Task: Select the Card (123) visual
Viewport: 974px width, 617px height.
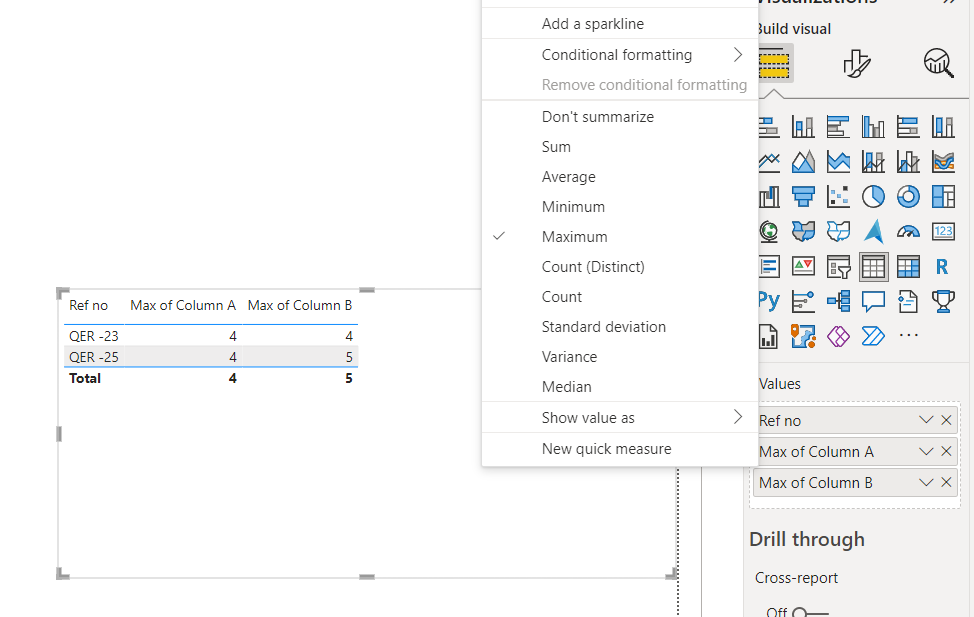Action: [943, 232]
